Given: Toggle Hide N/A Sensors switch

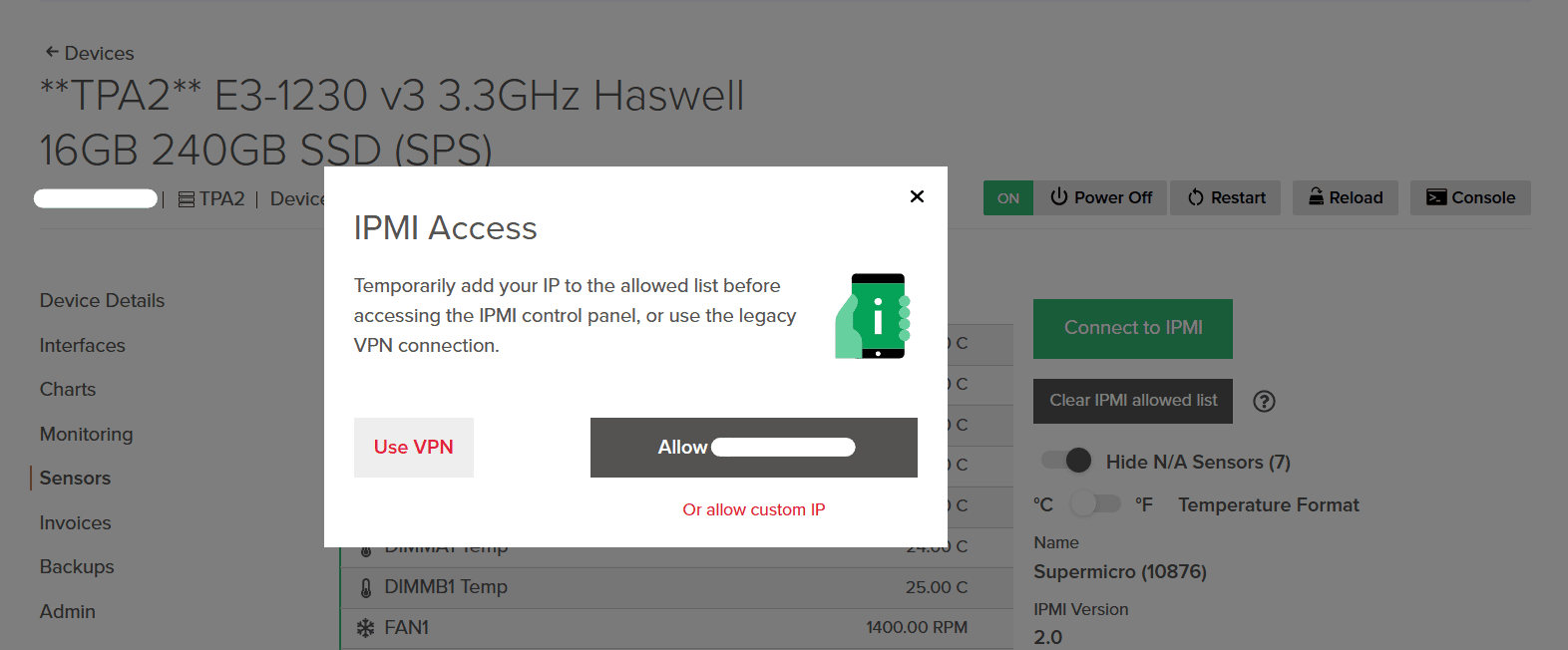Looking at the screenshot, I should [1066, 461].
